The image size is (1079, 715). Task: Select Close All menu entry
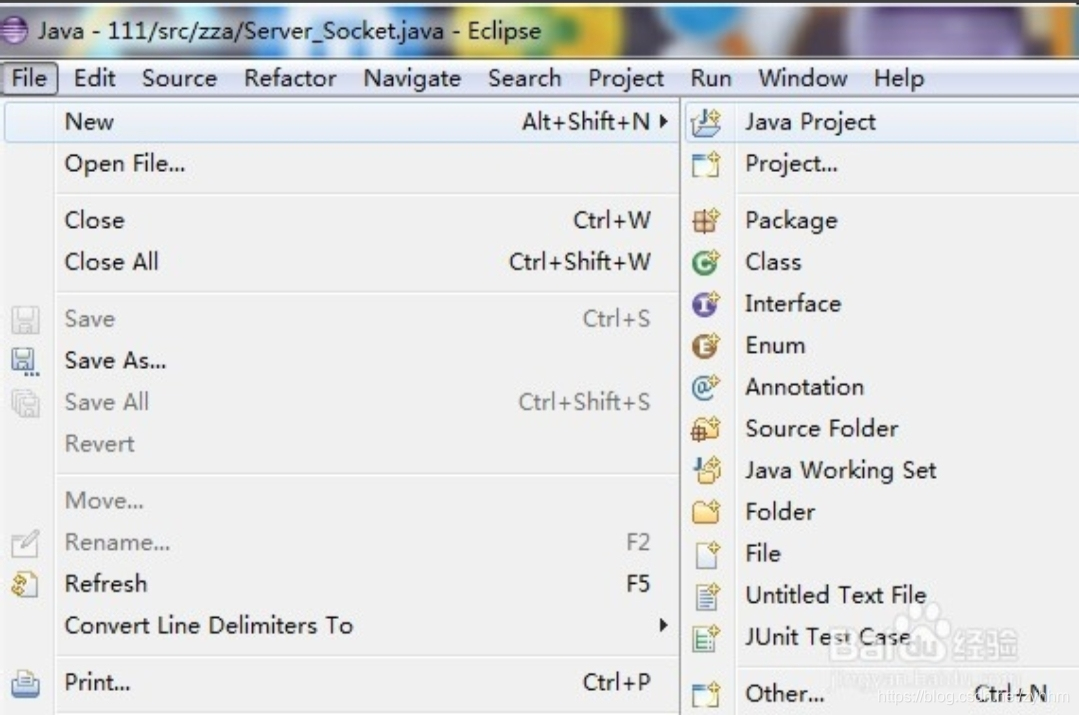point(342,262)
